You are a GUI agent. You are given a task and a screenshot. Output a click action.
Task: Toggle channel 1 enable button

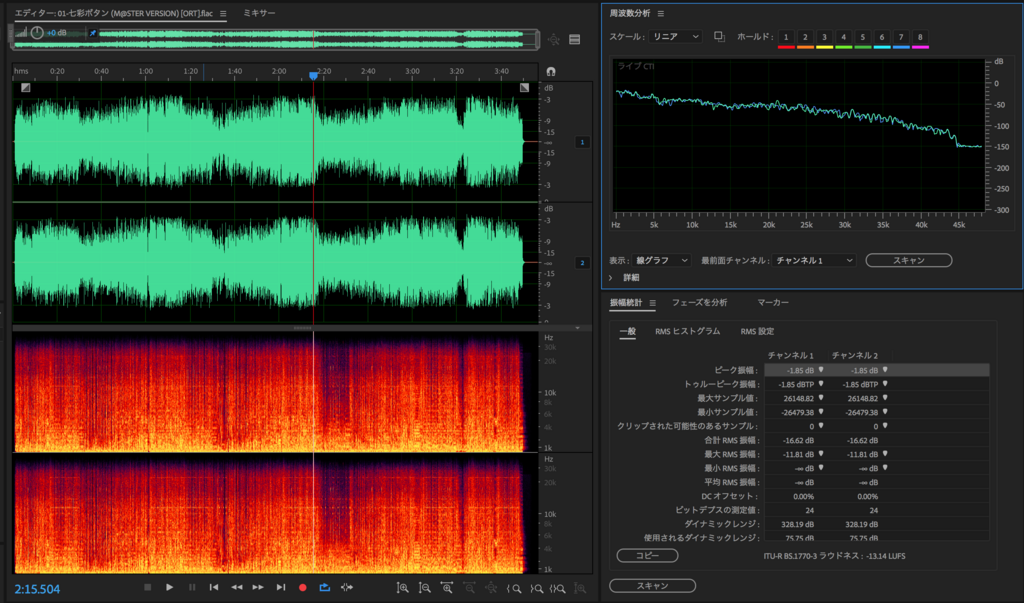click(583, 142)
